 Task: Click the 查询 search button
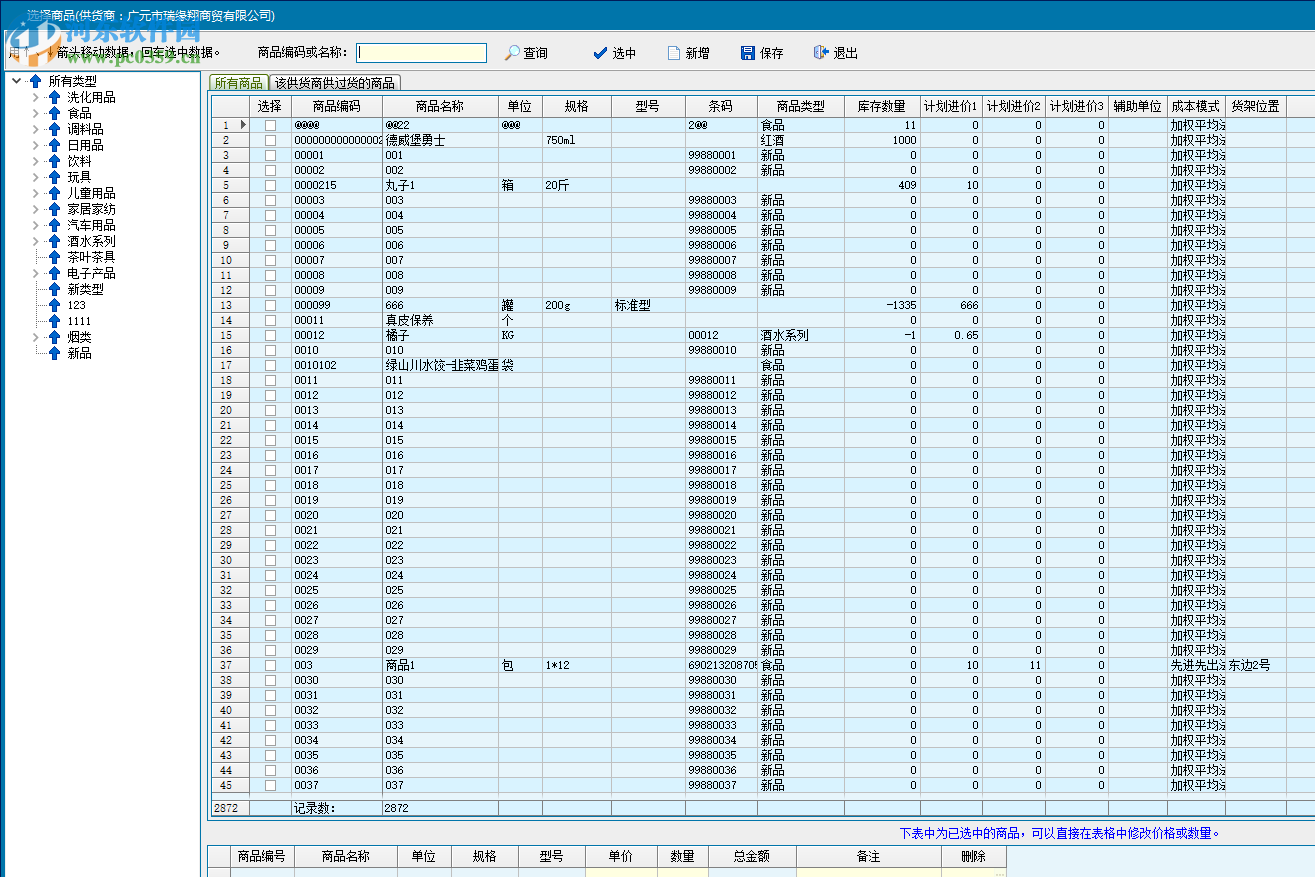click(x=526, y=53)
